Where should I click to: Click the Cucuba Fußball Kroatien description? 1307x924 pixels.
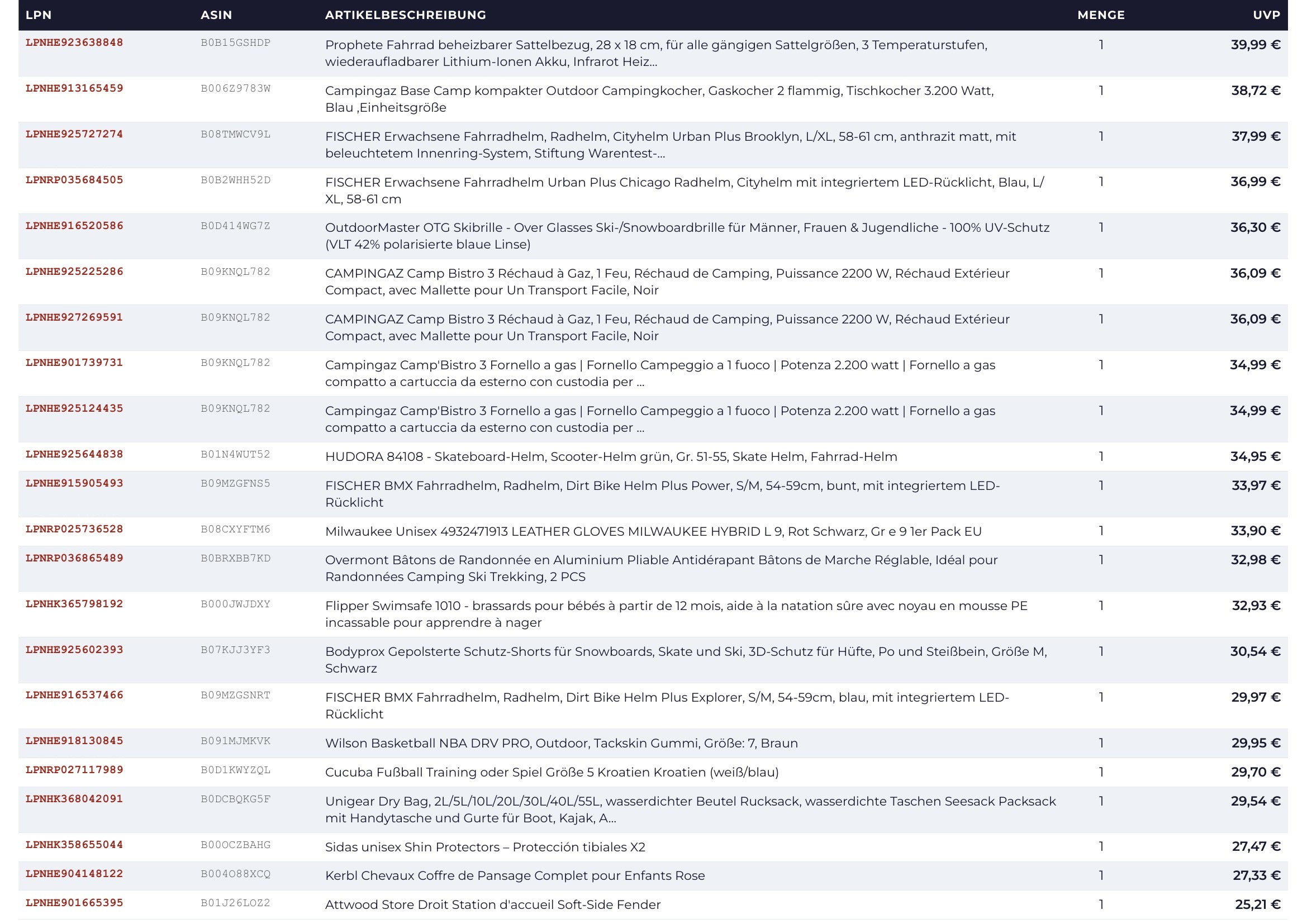click(552, 772)
